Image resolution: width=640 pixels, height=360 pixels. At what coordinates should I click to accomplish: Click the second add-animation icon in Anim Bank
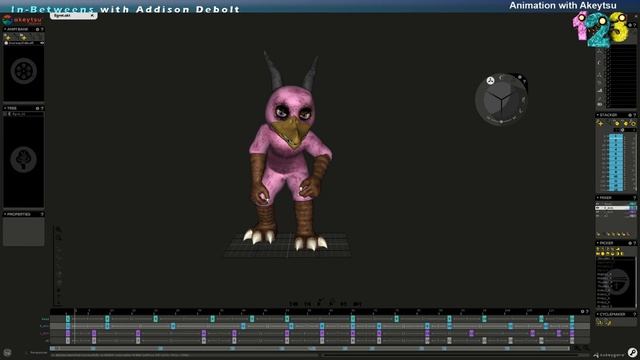pyautogui.click(x=23, y=37)
